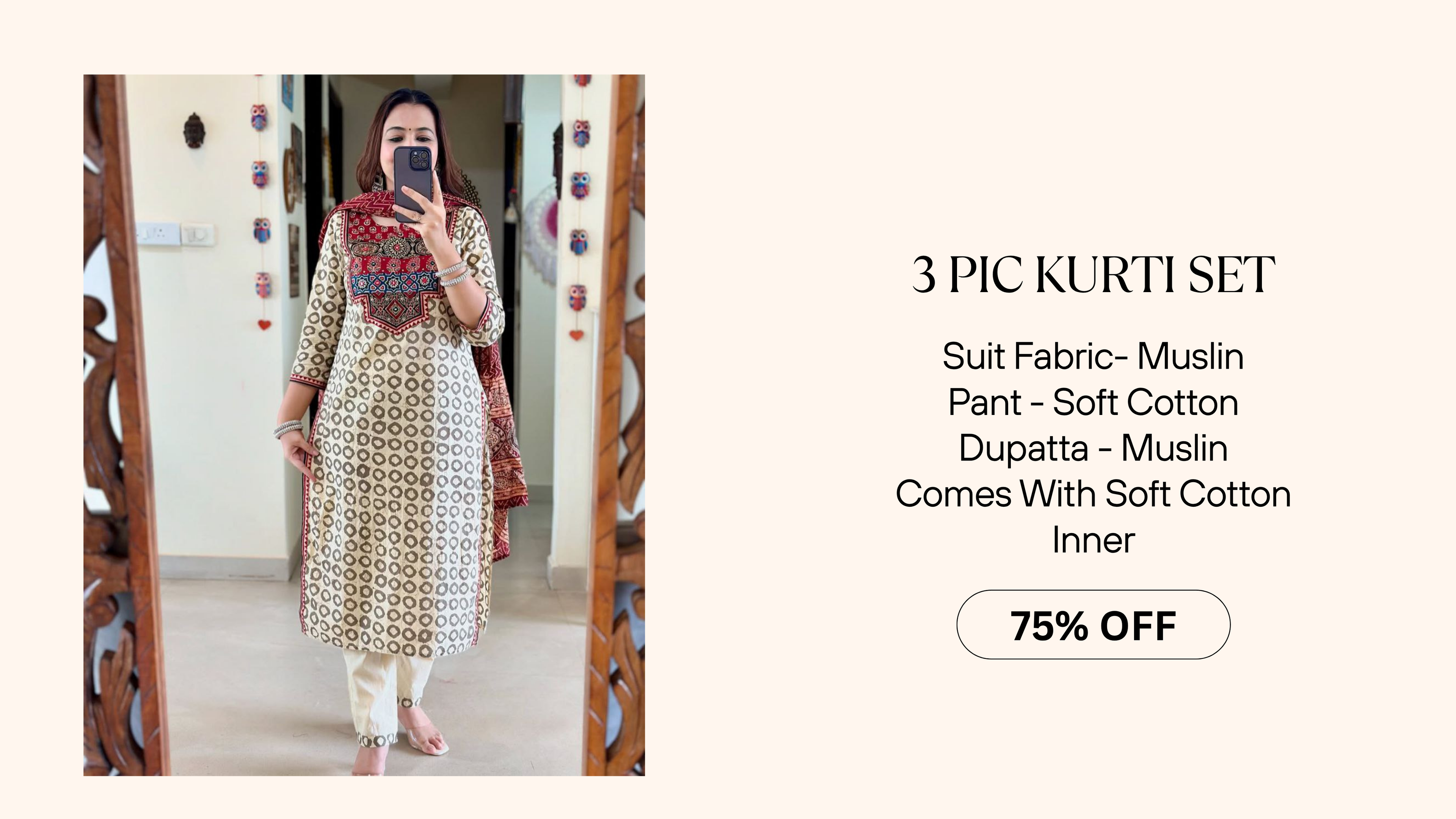
Task: Click the 75% OFF pill button
Action: [1093, 624]
